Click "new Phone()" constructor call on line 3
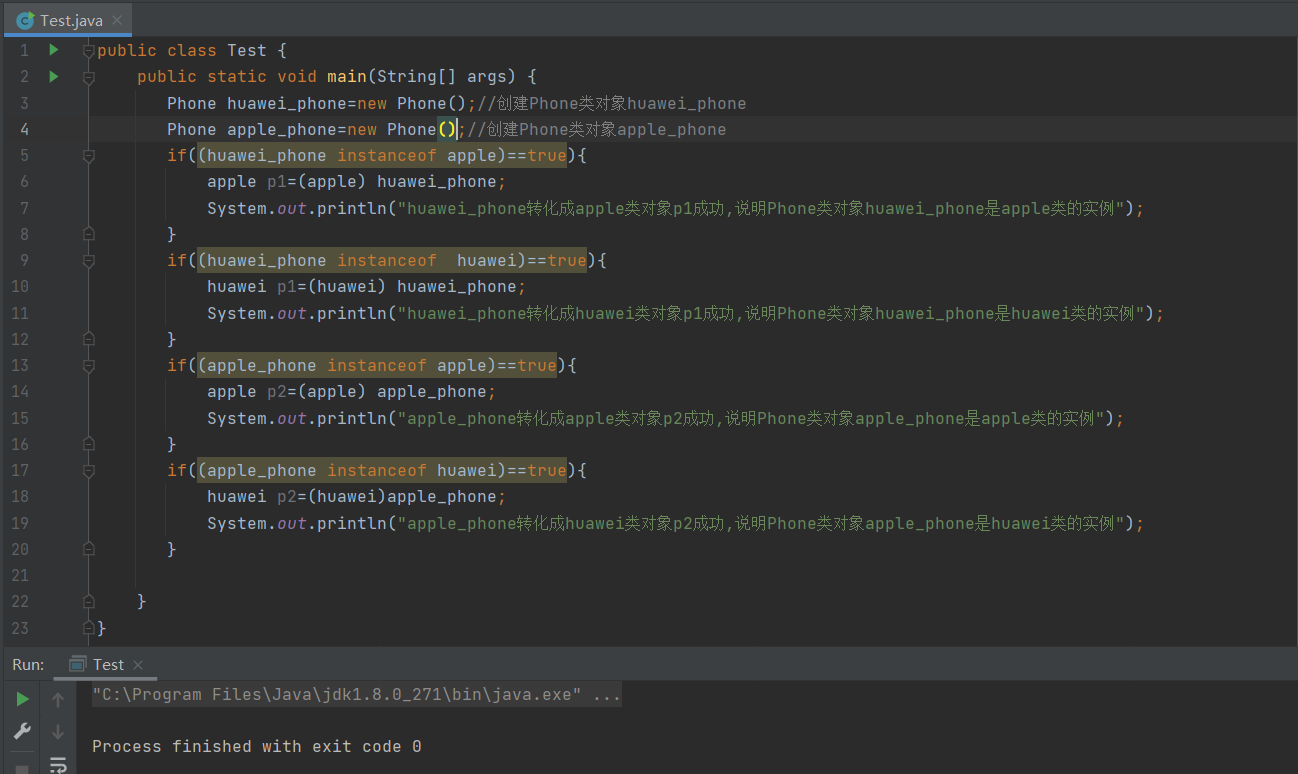Viewport: 1298px width, 774px height. point(412,103)
